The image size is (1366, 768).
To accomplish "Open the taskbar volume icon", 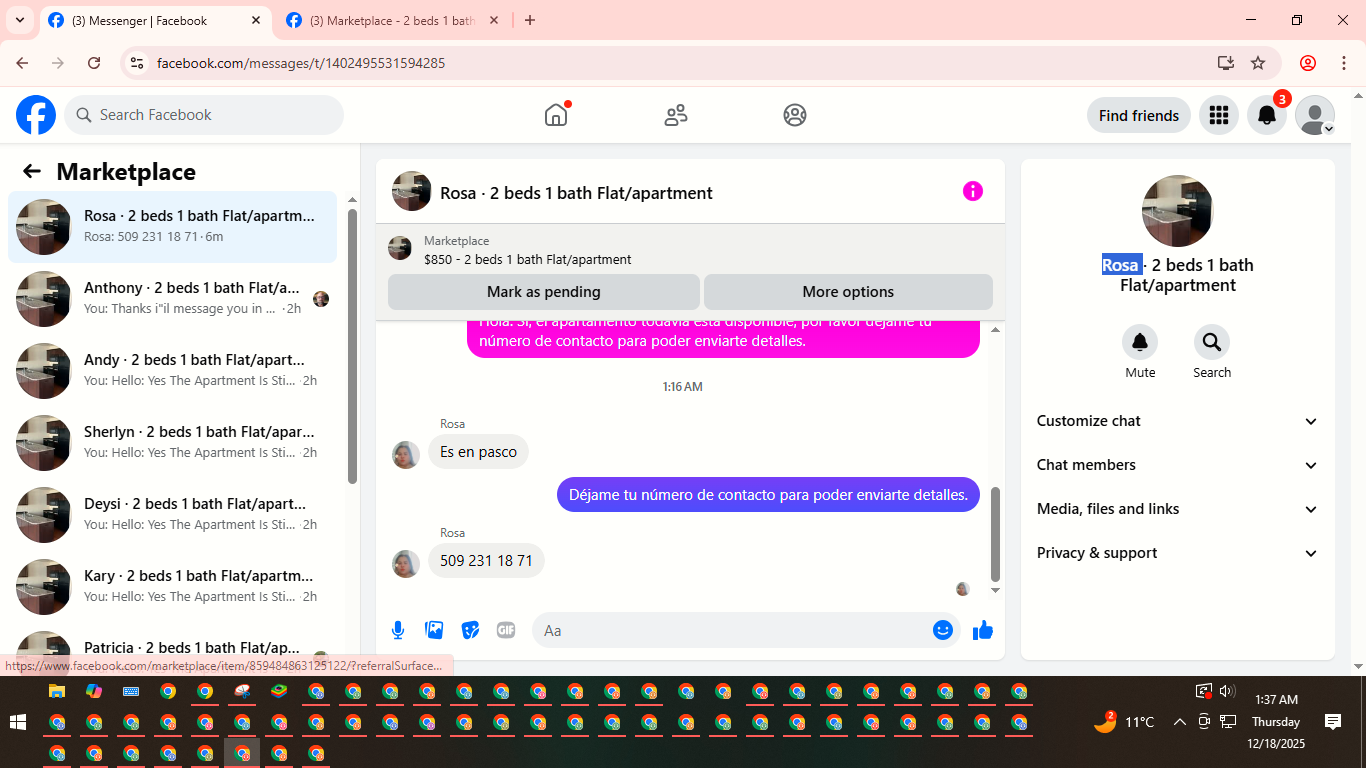I will coord(1228,691).
